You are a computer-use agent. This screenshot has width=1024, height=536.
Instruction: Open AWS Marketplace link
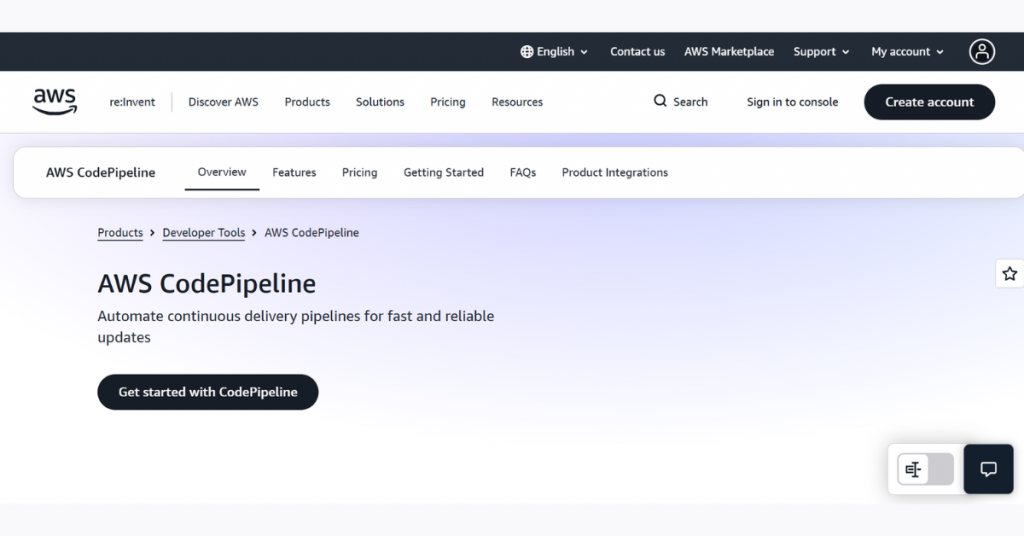coord(729,52)
